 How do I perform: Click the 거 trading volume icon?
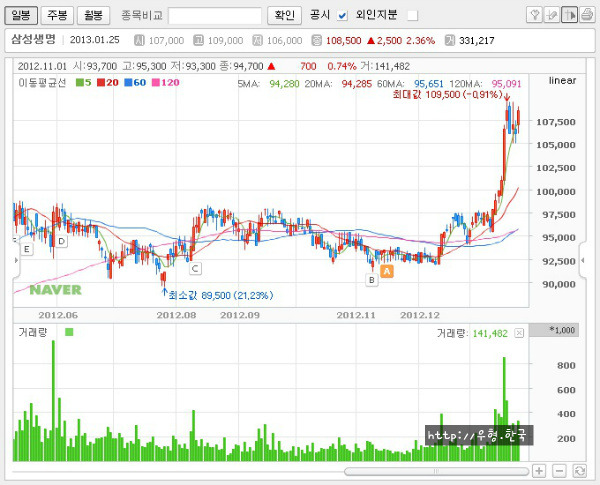[x=450, y=40]
